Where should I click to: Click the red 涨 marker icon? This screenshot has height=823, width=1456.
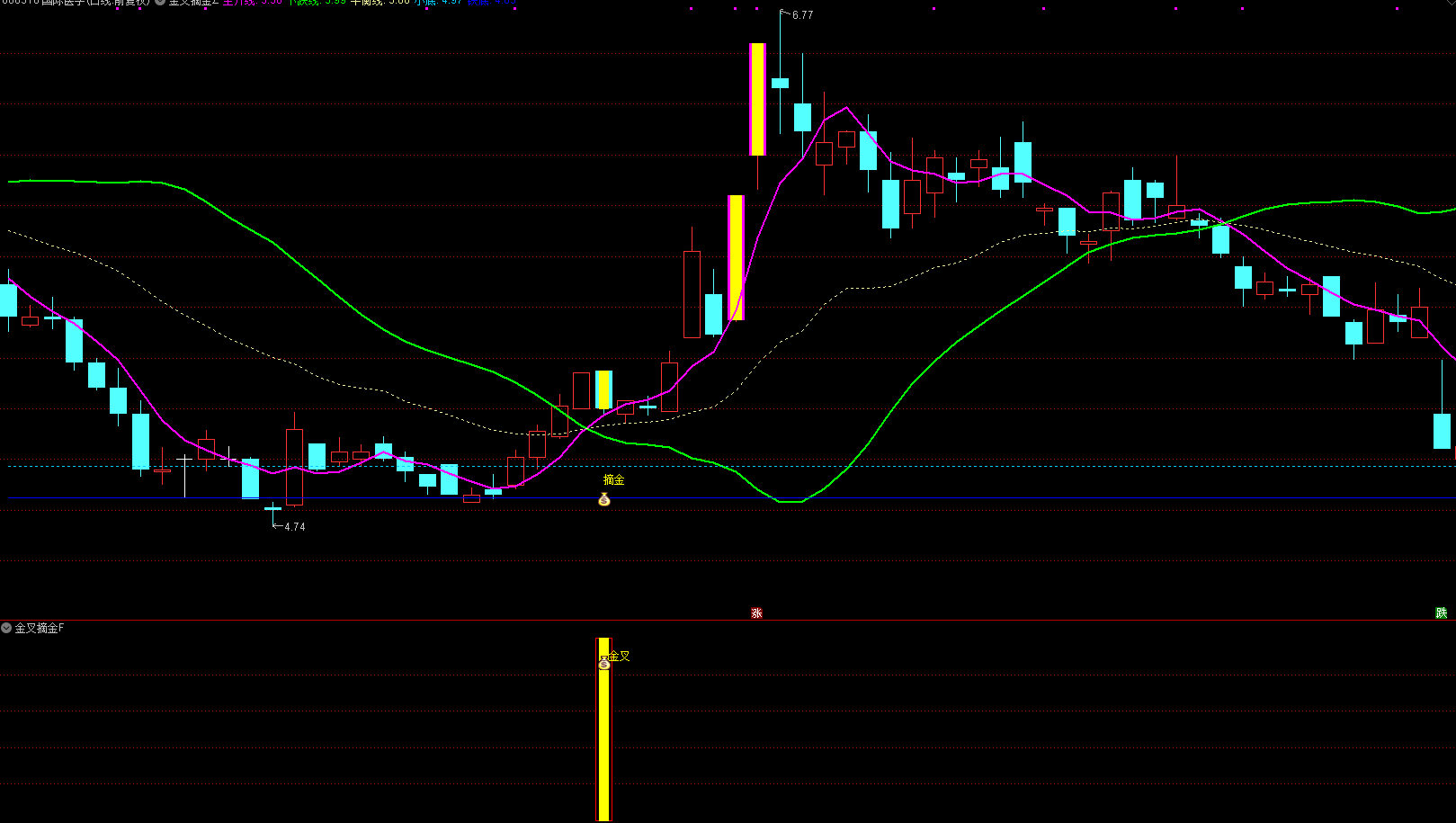pyautogui.click(x=756, y=613)
